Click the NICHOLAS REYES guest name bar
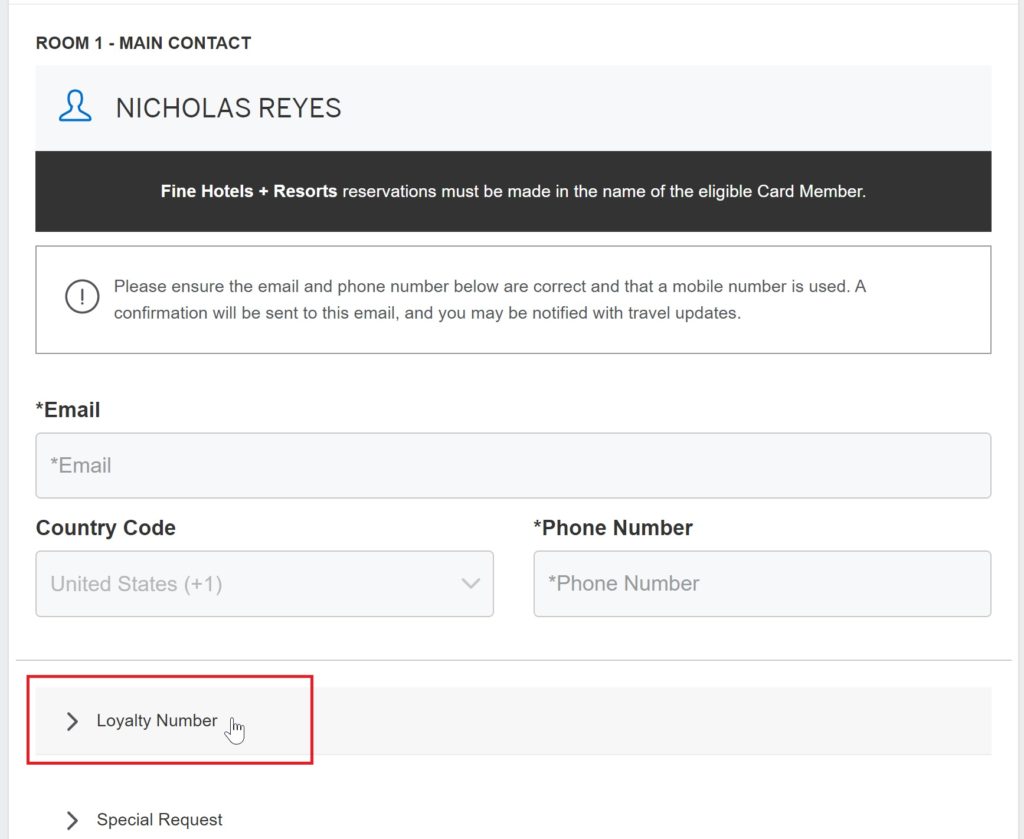 (x=228, y=107)
